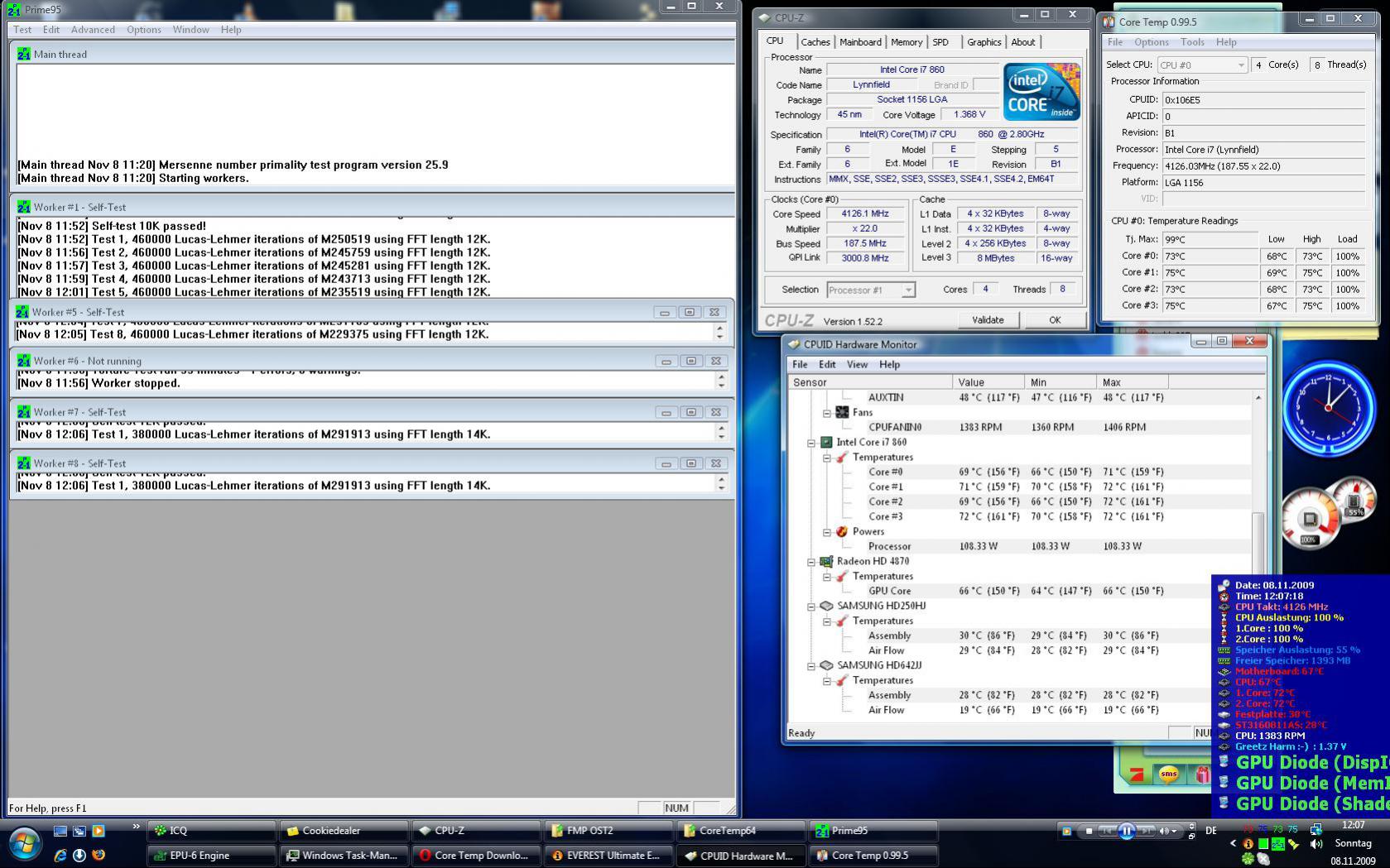Open the Tools menu in Core Temp

click(x=1192, y=42)
